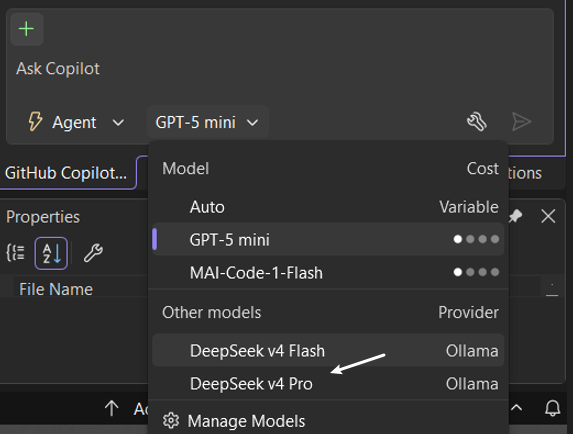The height and width of the screenshot is (434, 573).
Task: Click cost dots beside GPT-5 mini row
Action: [476, 239]
